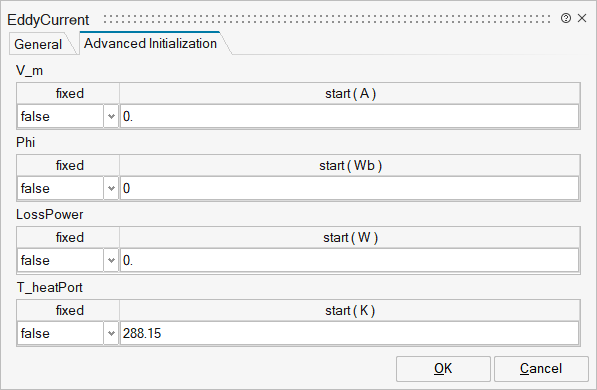Image resolution: width=597 pixels, height=390 pixels.
Task: Select the V_m fixed false value box
Action: [61, 116]
